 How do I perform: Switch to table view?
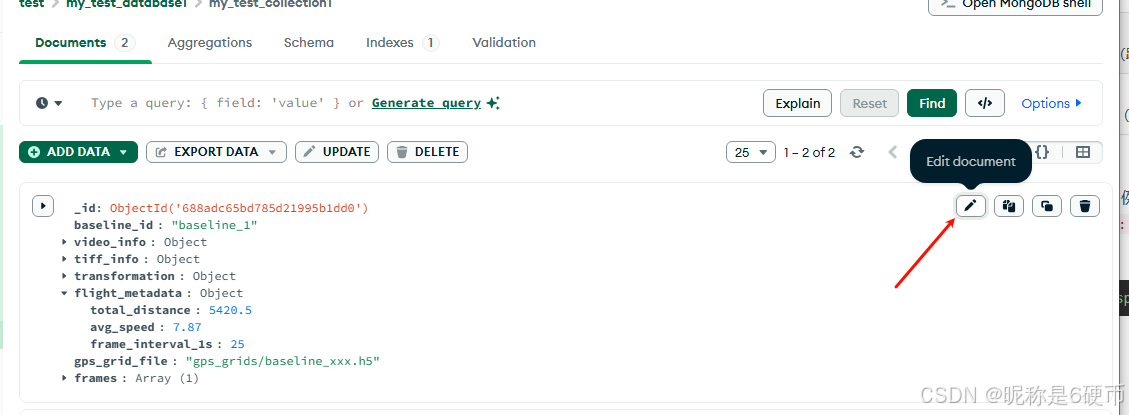click(1083, 152)
